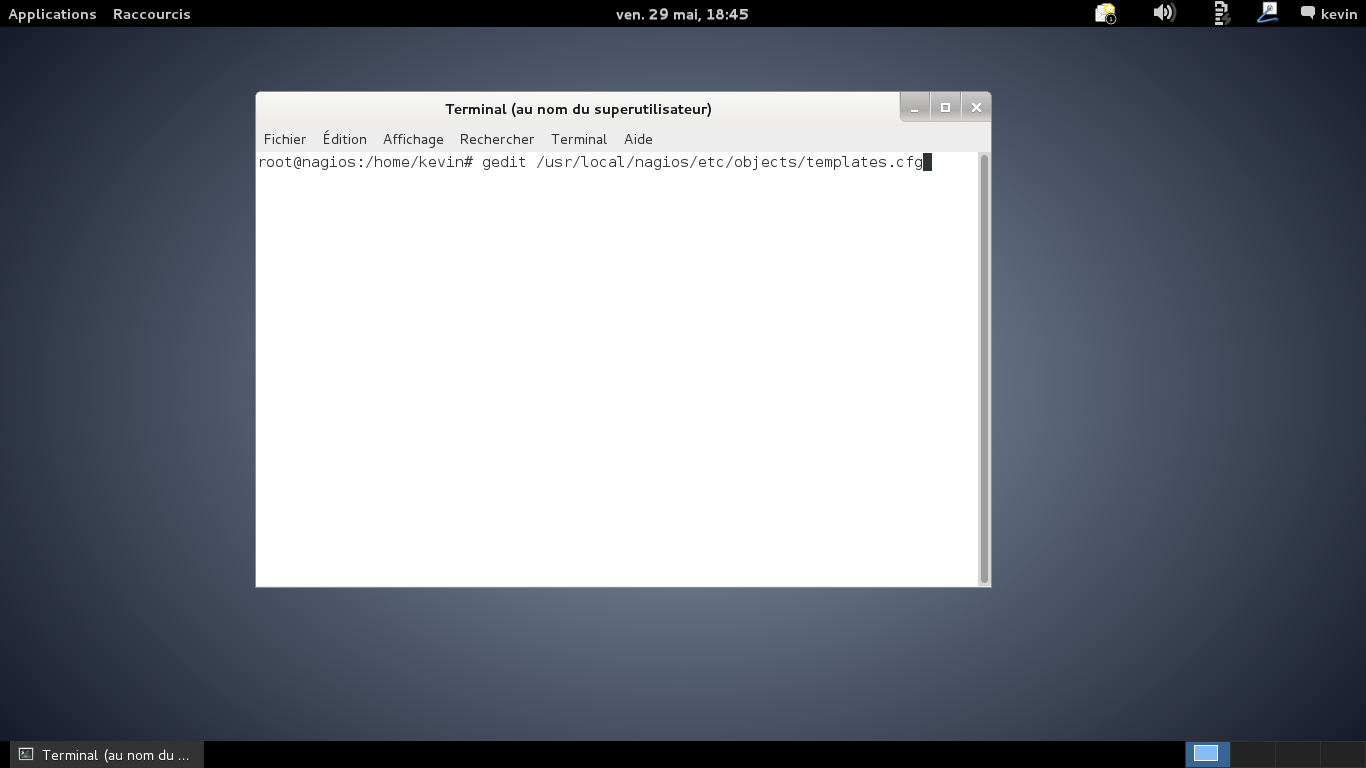
Task: Click the Terminal window title bar text
Action: pyautogui.click(x=578, y=109)
